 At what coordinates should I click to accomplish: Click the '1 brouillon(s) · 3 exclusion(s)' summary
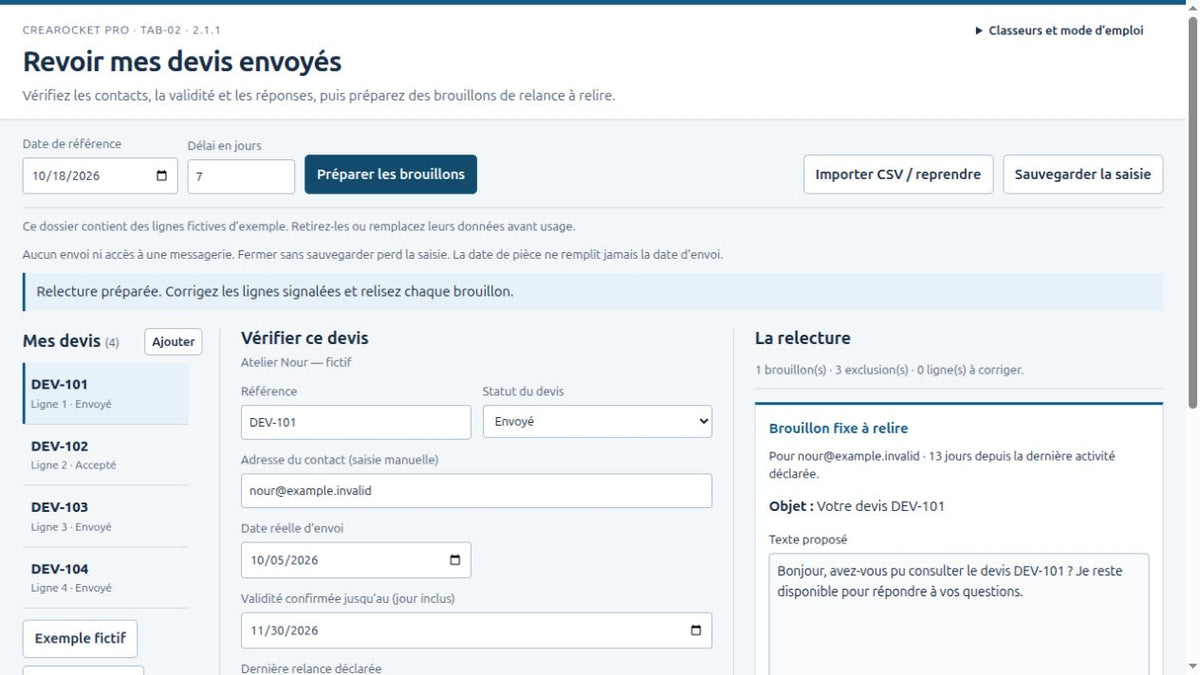click(889, 370)
